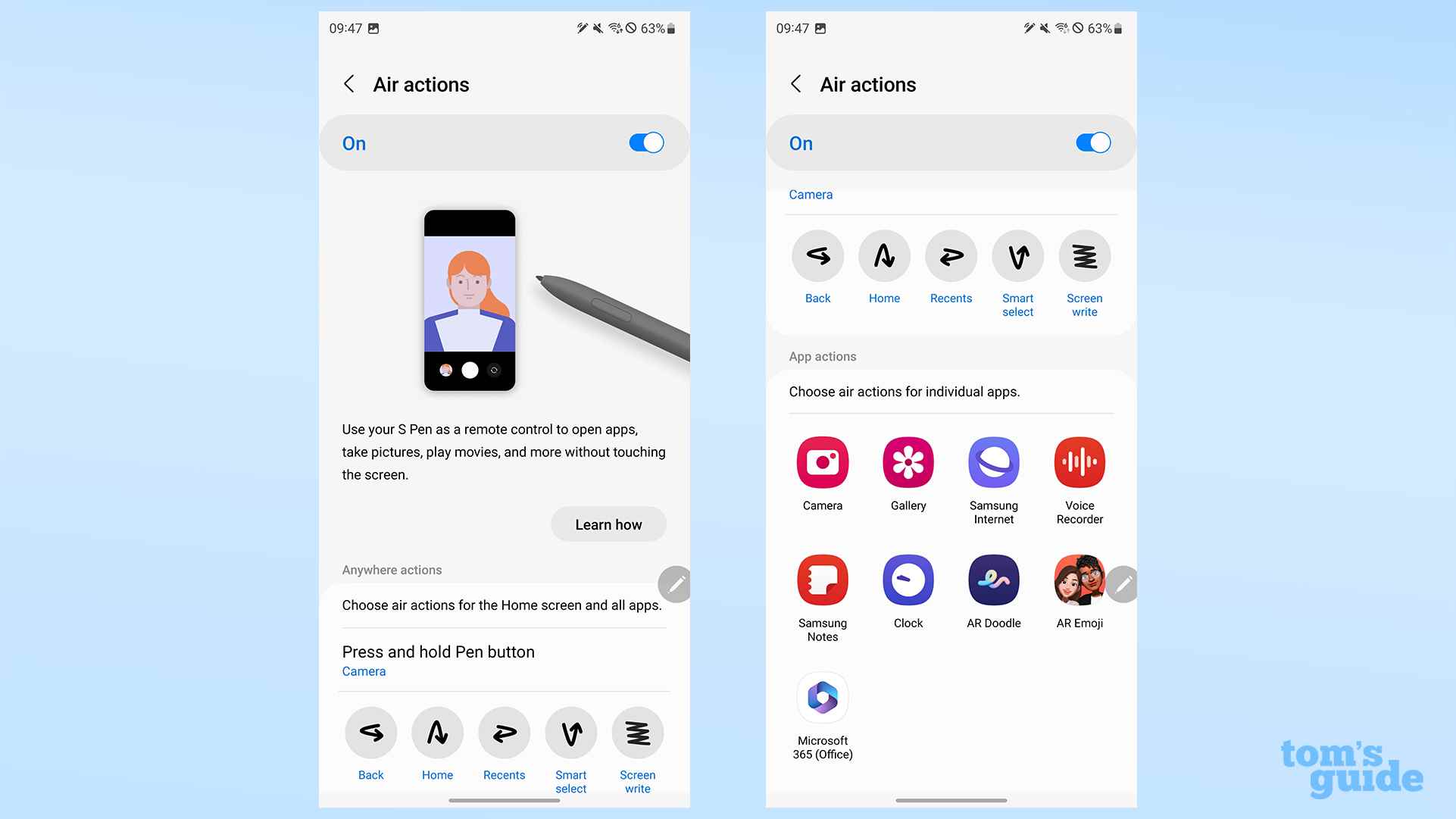Open the AR Doodle app actions
The width and height of the screenshot is (1456, 819).
point(993,579)
